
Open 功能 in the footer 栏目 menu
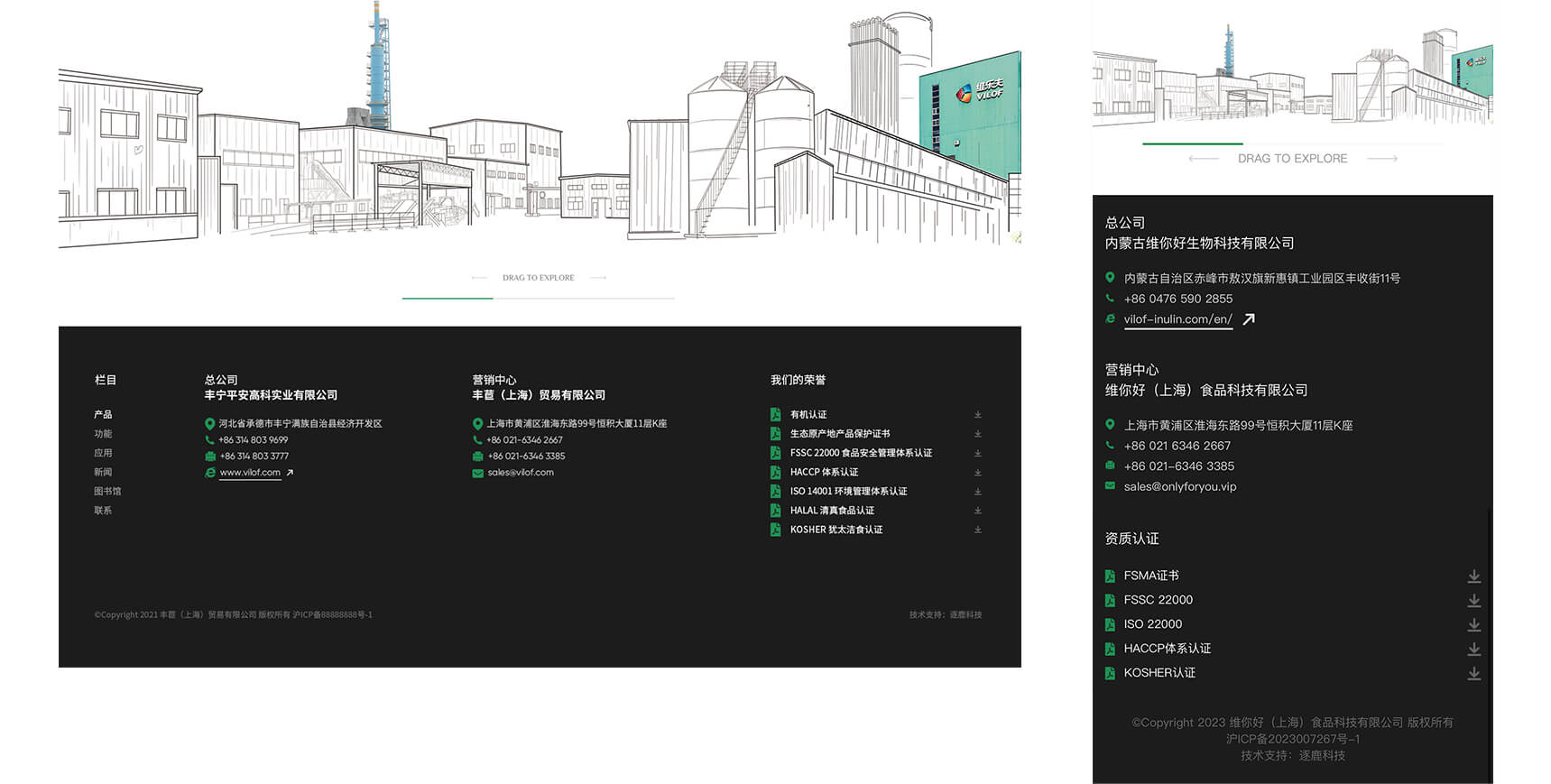pyautogui.click(x=103, y=434)
